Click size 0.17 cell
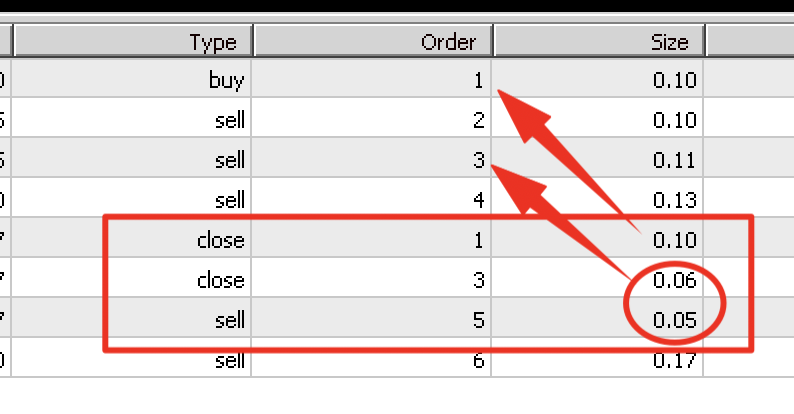Screen dimensions: 794x414 click(597, 359)
